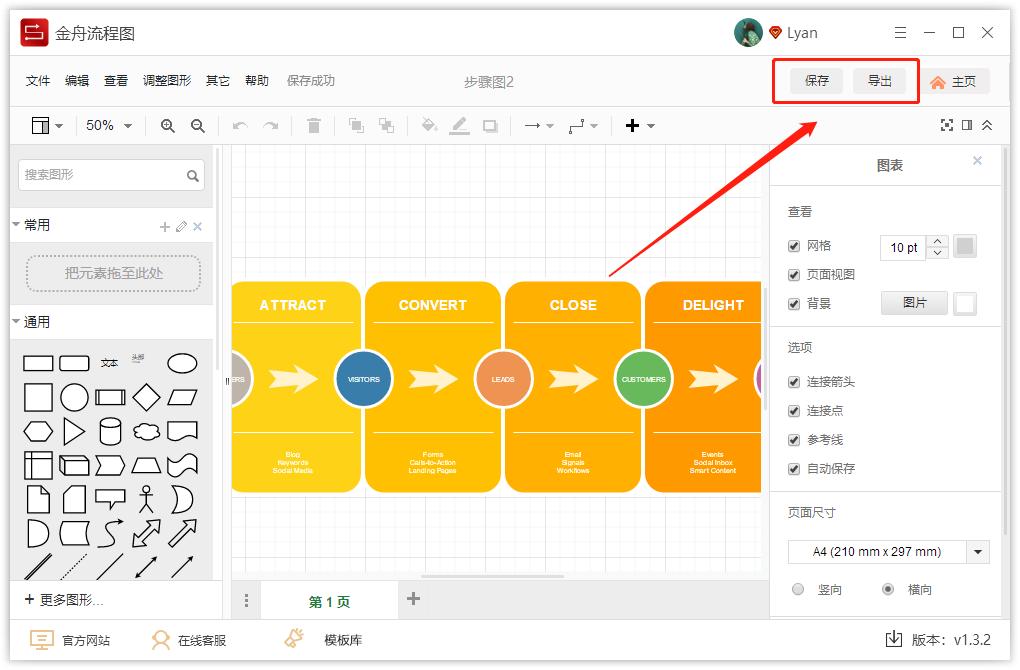Select the 竖向 orientation radio button
Image resolution: width=1020 pixels, height=670 pixels.
point(798,590)
